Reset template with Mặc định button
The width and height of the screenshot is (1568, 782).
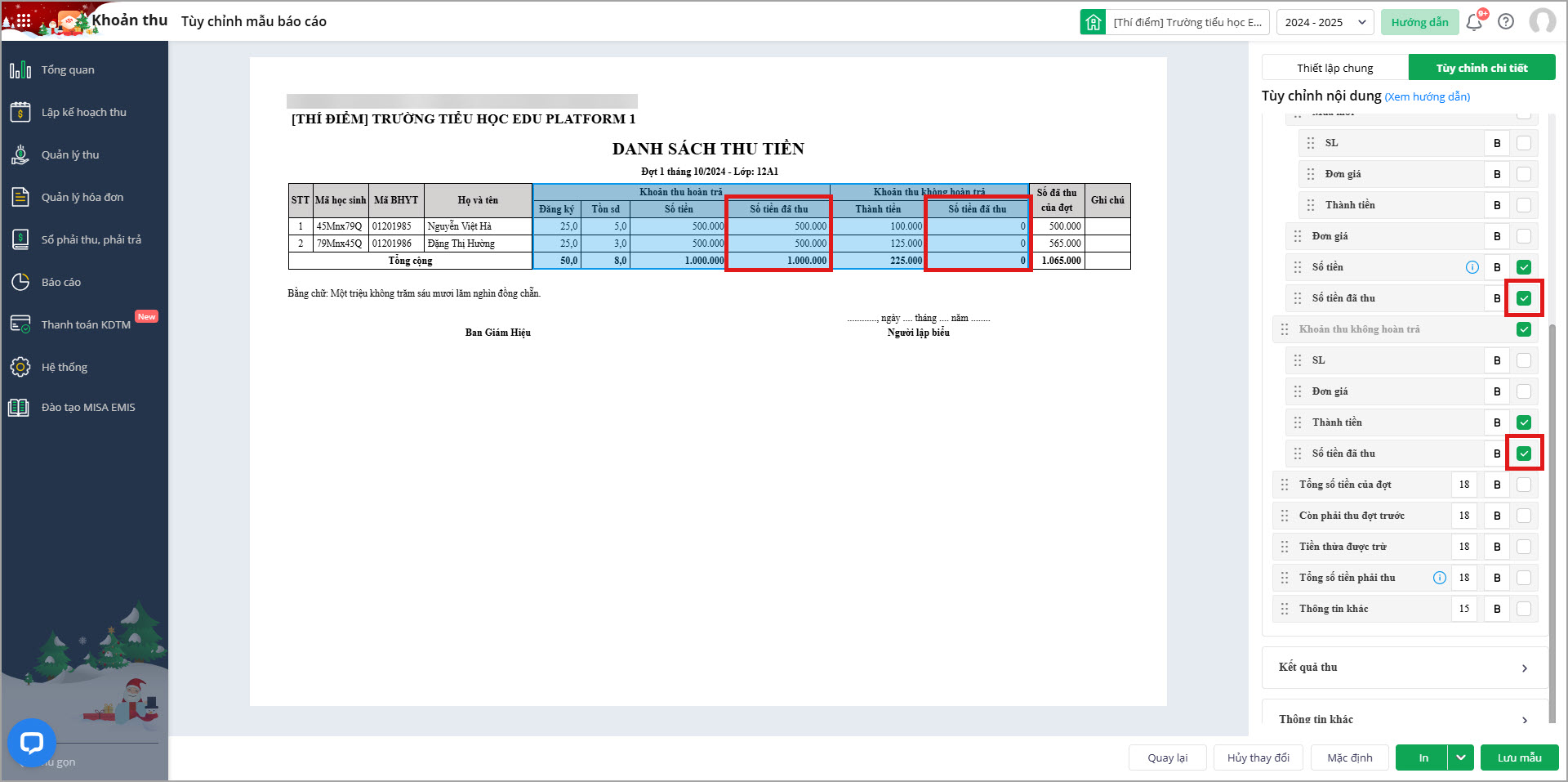1350,757
